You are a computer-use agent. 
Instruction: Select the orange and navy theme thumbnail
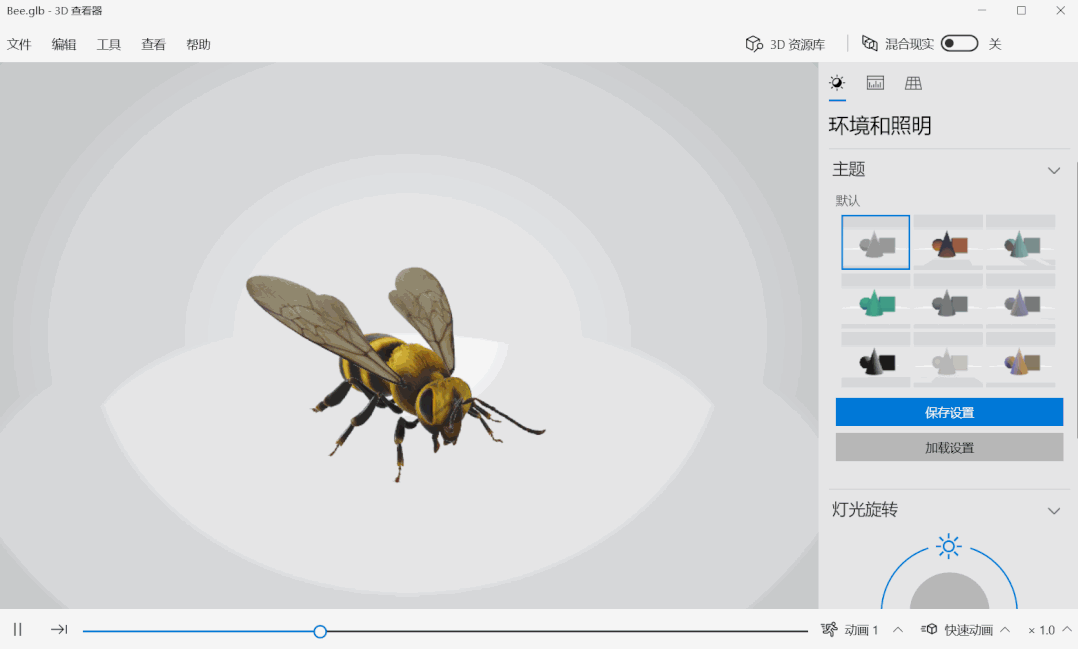(x=948, y=242)
